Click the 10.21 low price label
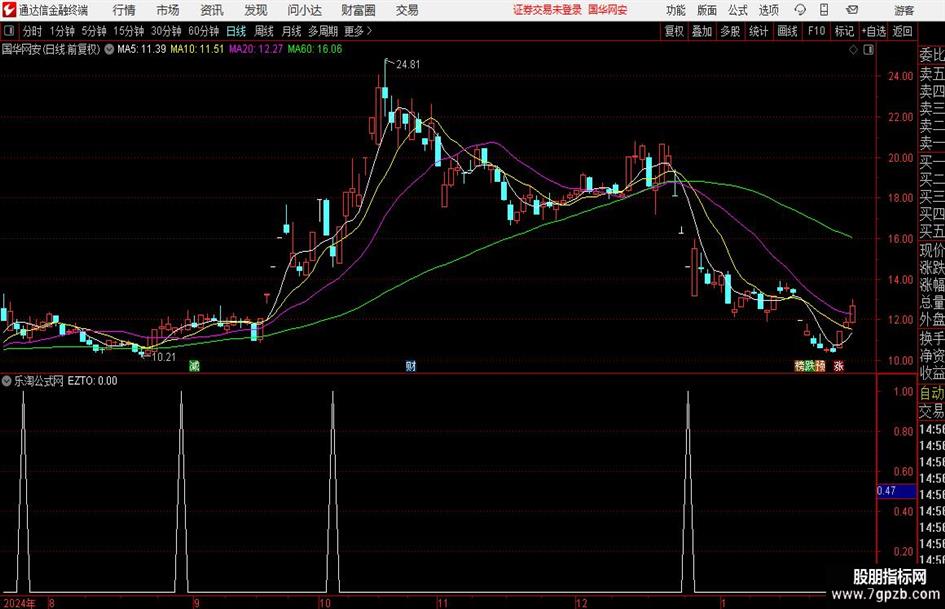 pos(163,357)
